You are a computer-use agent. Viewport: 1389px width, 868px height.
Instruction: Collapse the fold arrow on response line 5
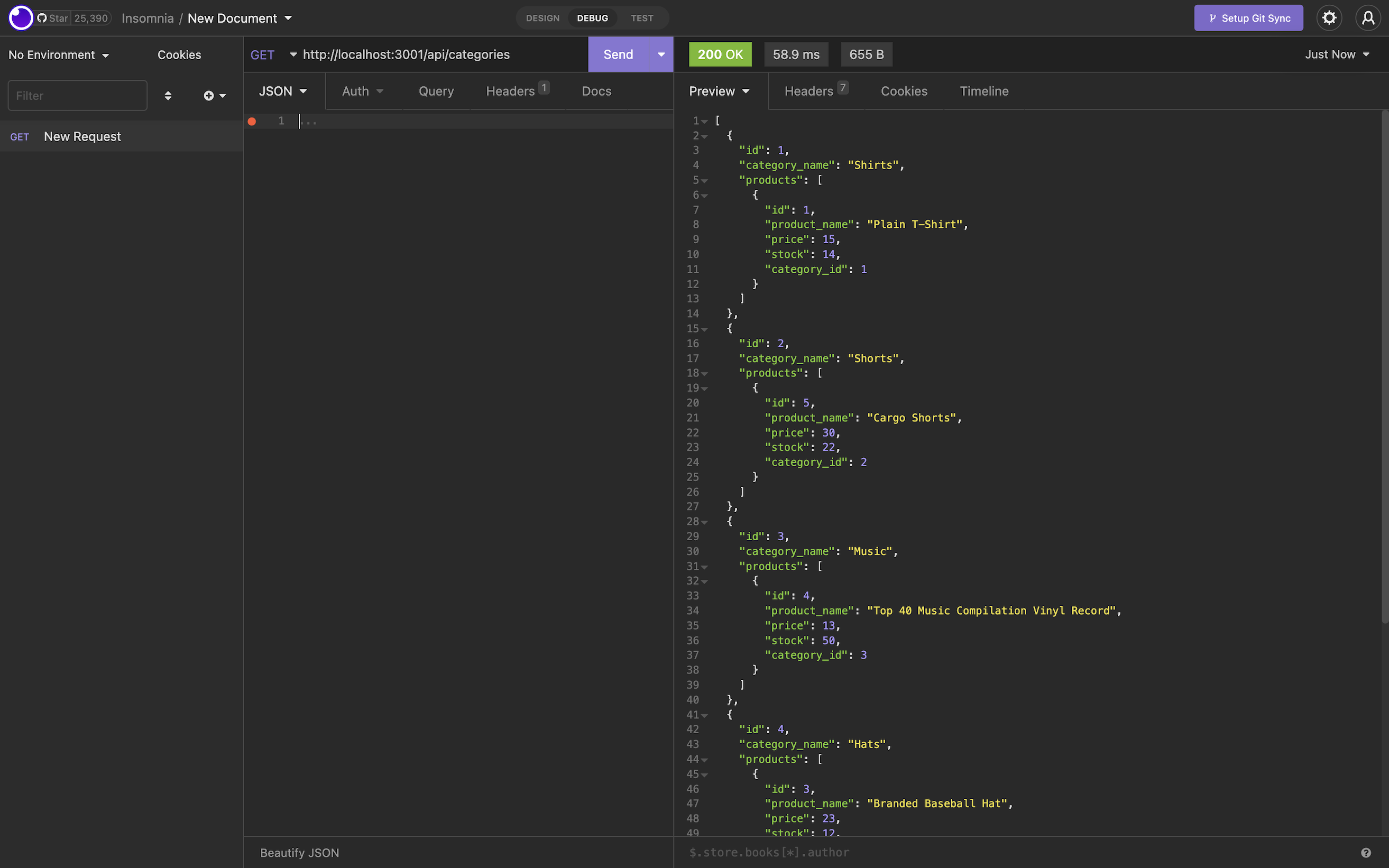click(705, 181)
